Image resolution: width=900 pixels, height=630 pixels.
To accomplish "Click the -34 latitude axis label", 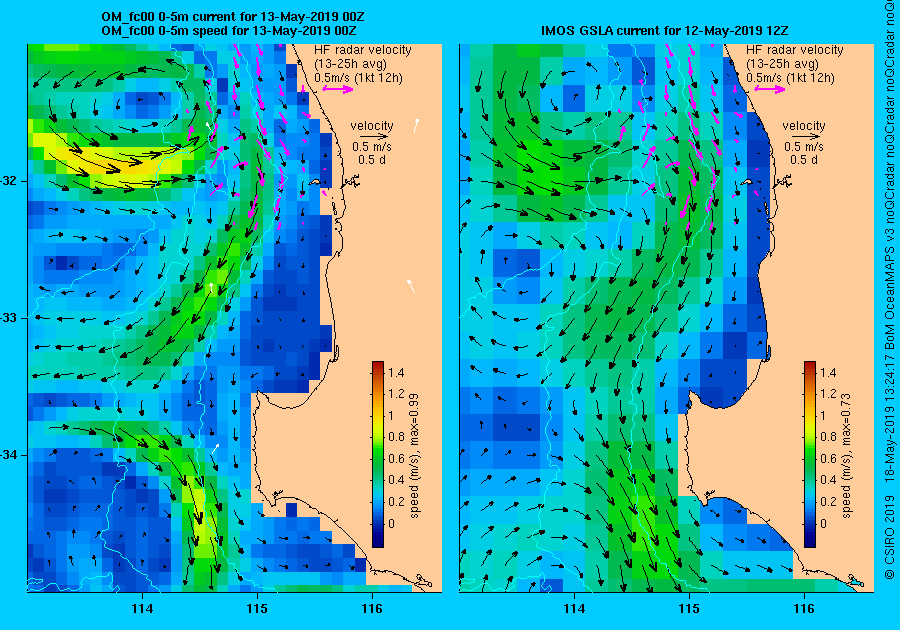I will point(10,455).
